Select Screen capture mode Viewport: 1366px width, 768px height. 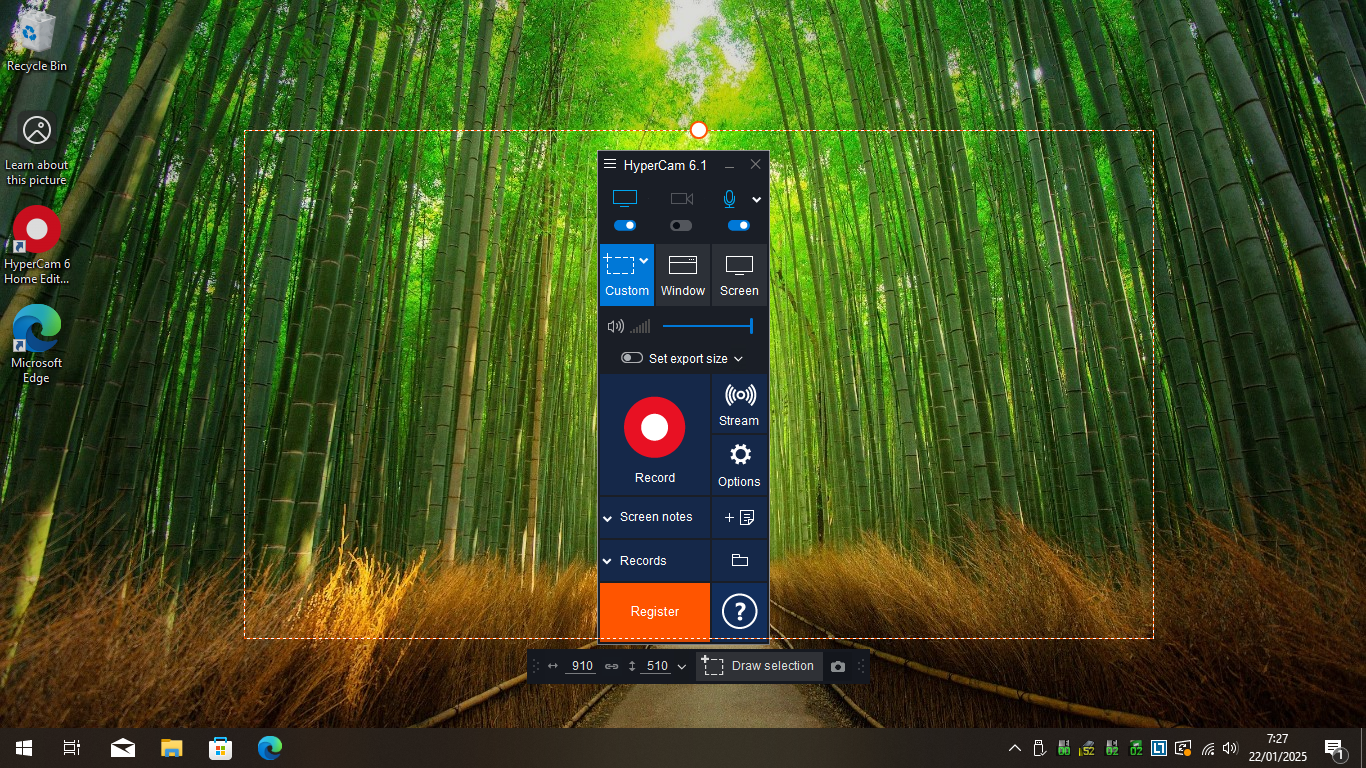tap(739, 275)
